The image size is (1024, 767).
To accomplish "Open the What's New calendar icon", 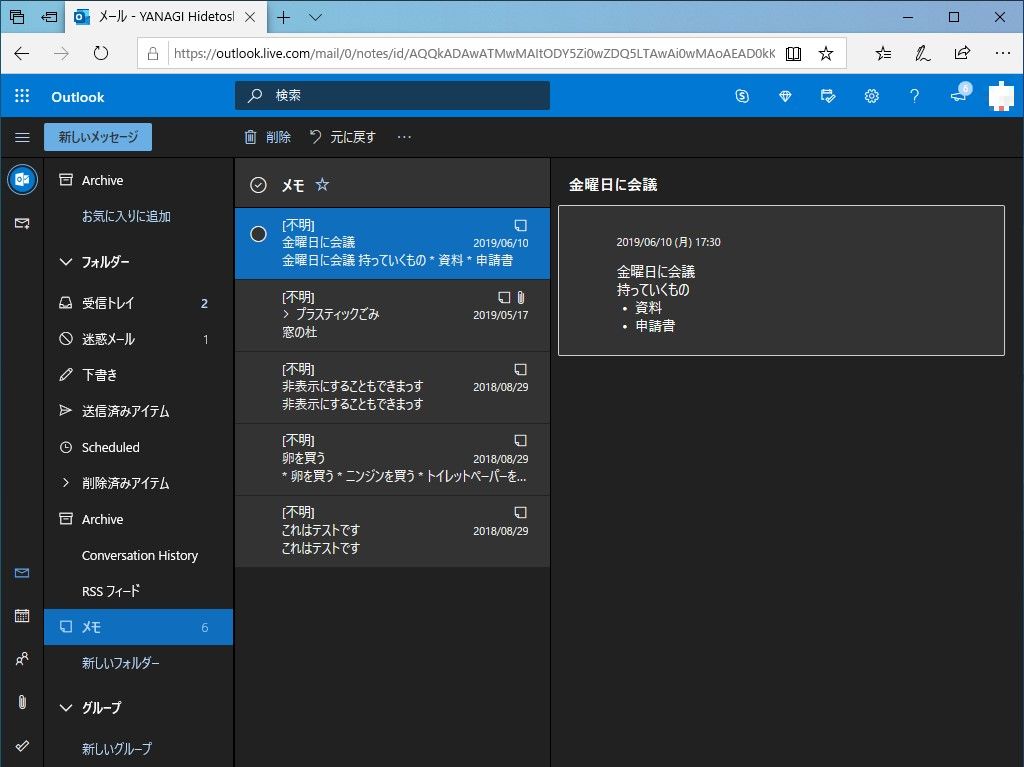I will click(827, 95).
